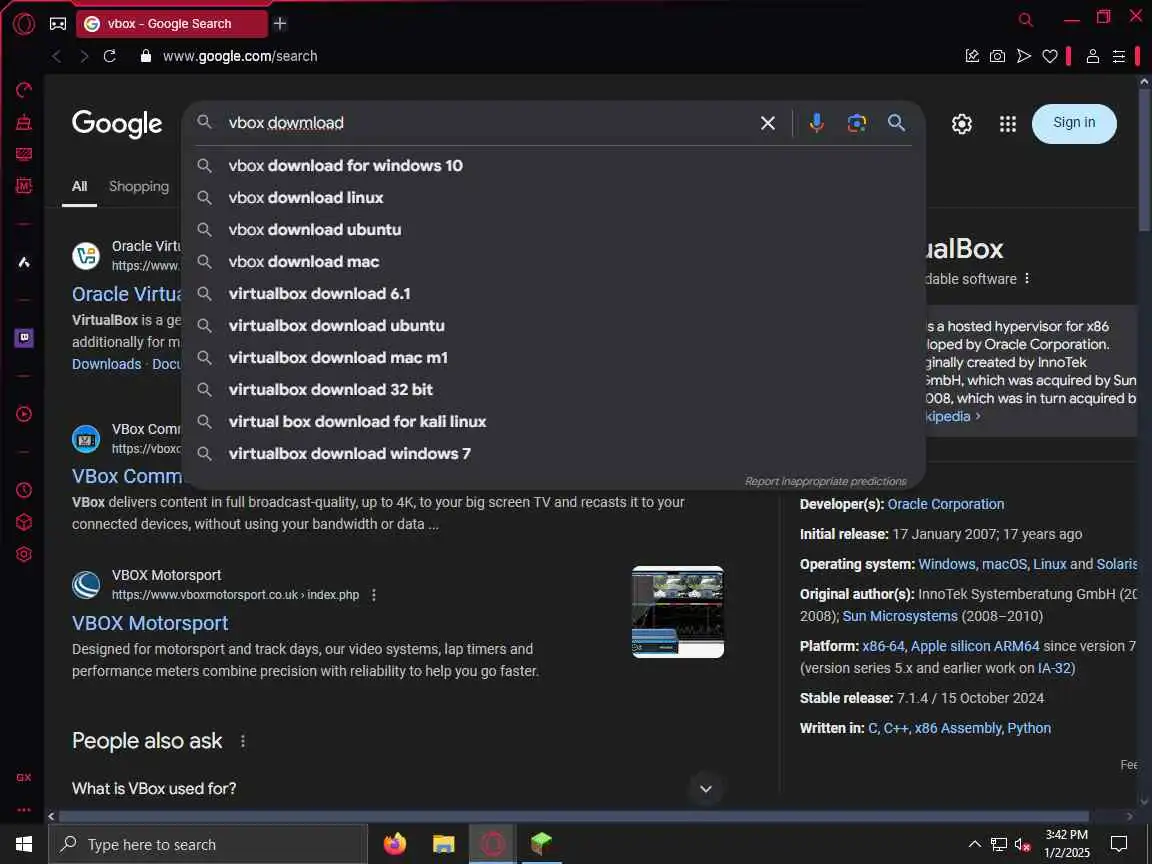
Task: Click Downloads sitelink under Oracle result
Action: 107,364
